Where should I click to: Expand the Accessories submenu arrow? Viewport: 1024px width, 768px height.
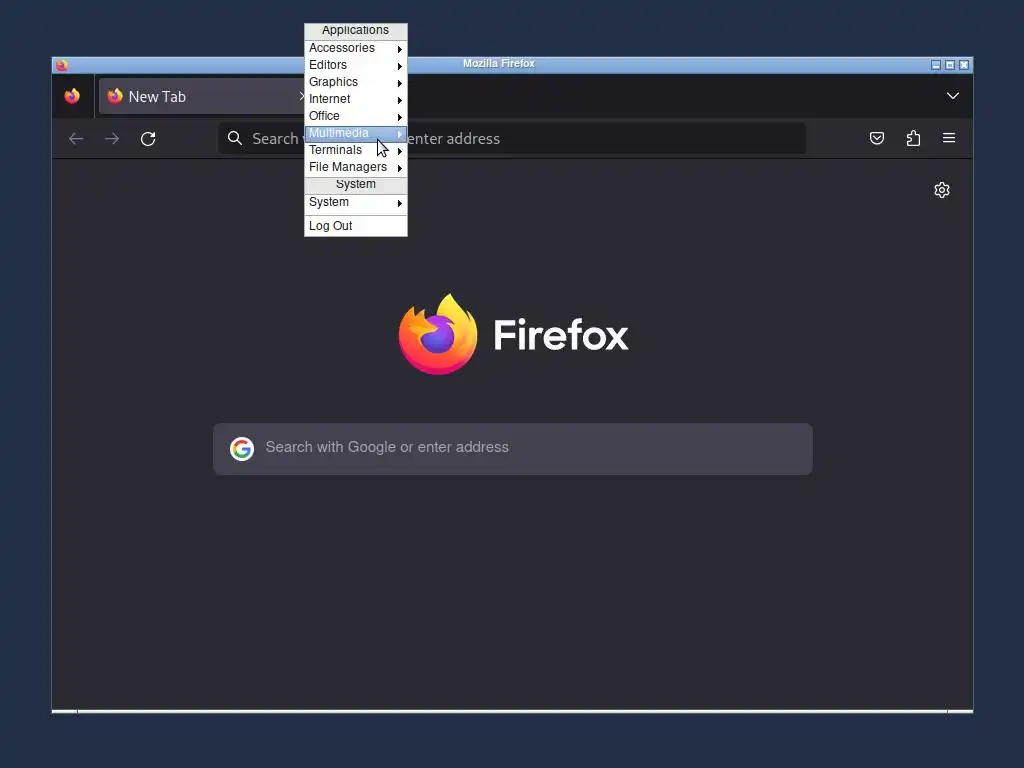point(400,49)
